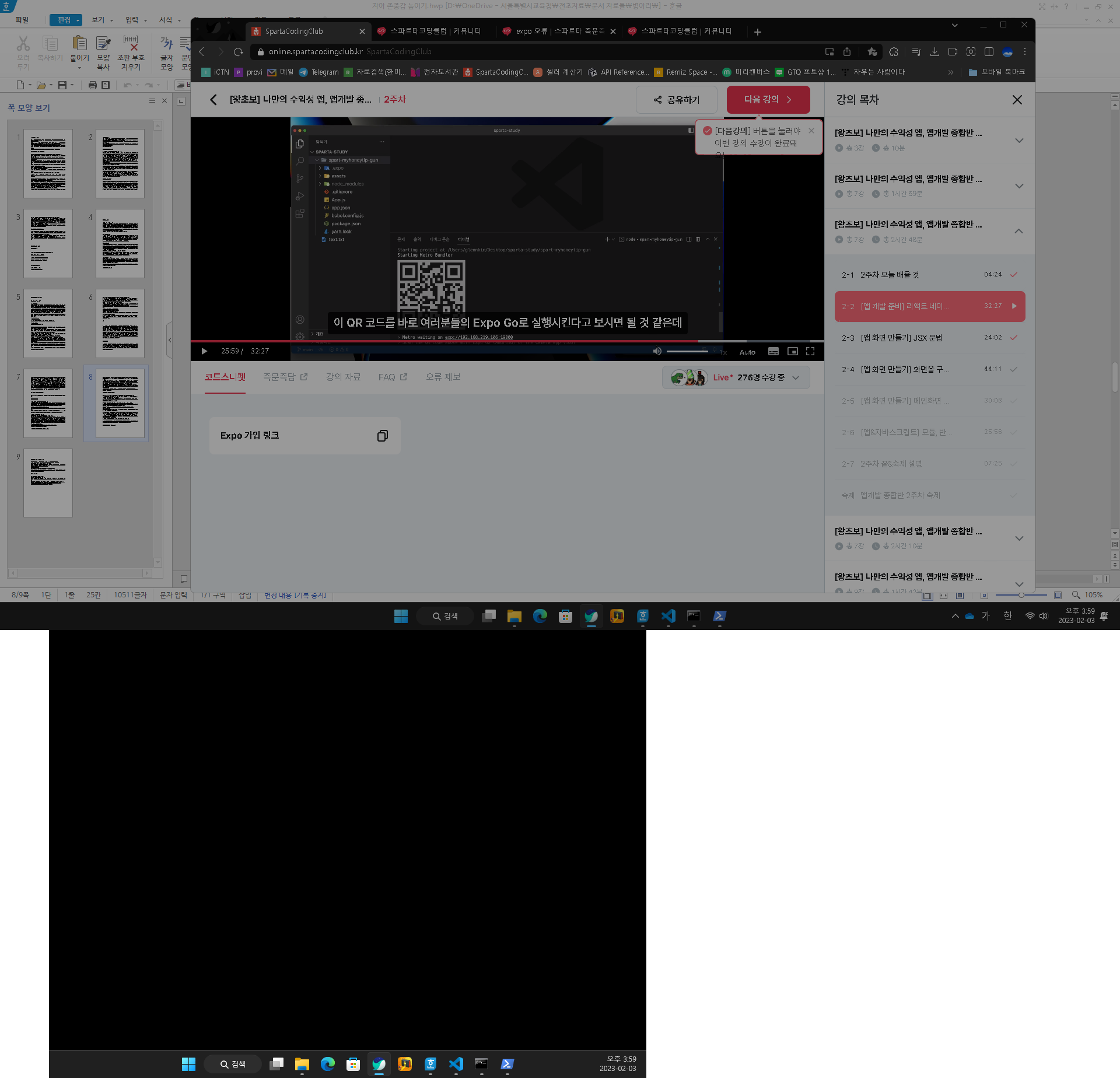Viewport: 1120px width, 1078px height.
Task: Close the 강의 목차 panel
Action: click(1017, 100)
